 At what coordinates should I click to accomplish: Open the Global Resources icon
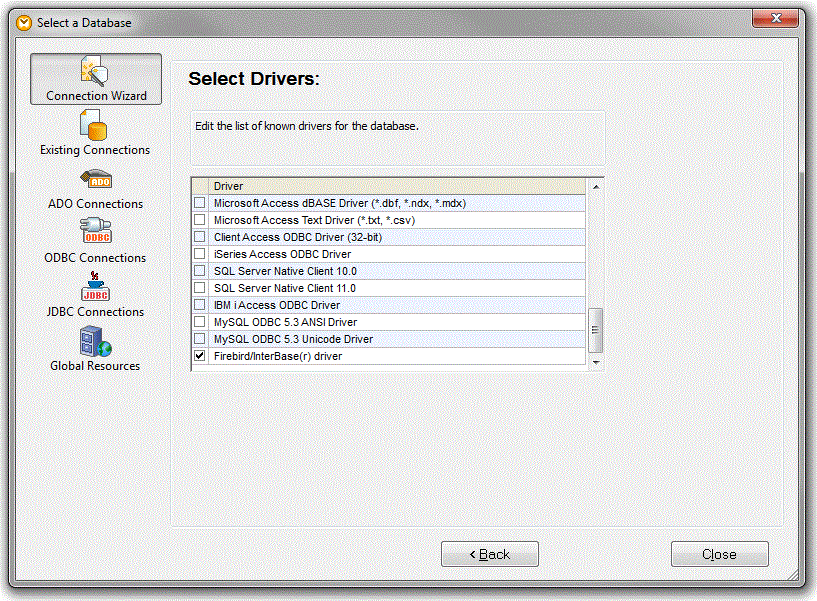point(96,341)
